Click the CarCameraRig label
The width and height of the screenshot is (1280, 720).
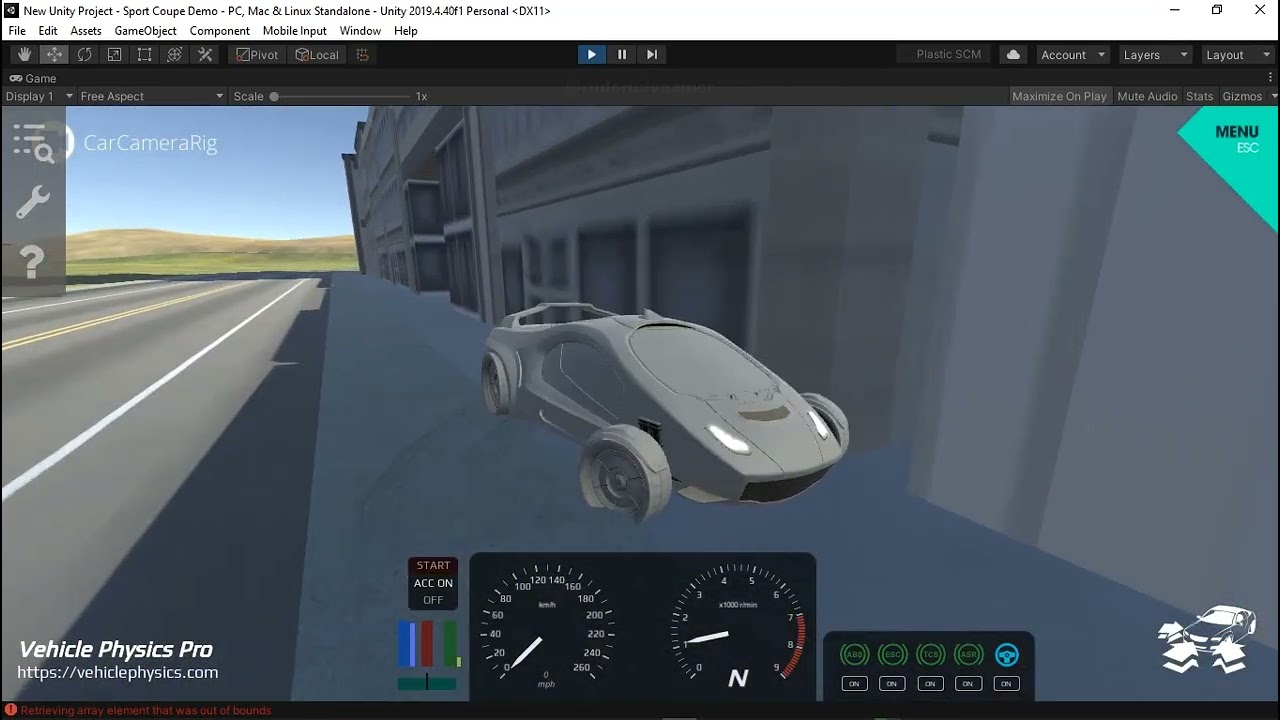click(x=150, y=143)
